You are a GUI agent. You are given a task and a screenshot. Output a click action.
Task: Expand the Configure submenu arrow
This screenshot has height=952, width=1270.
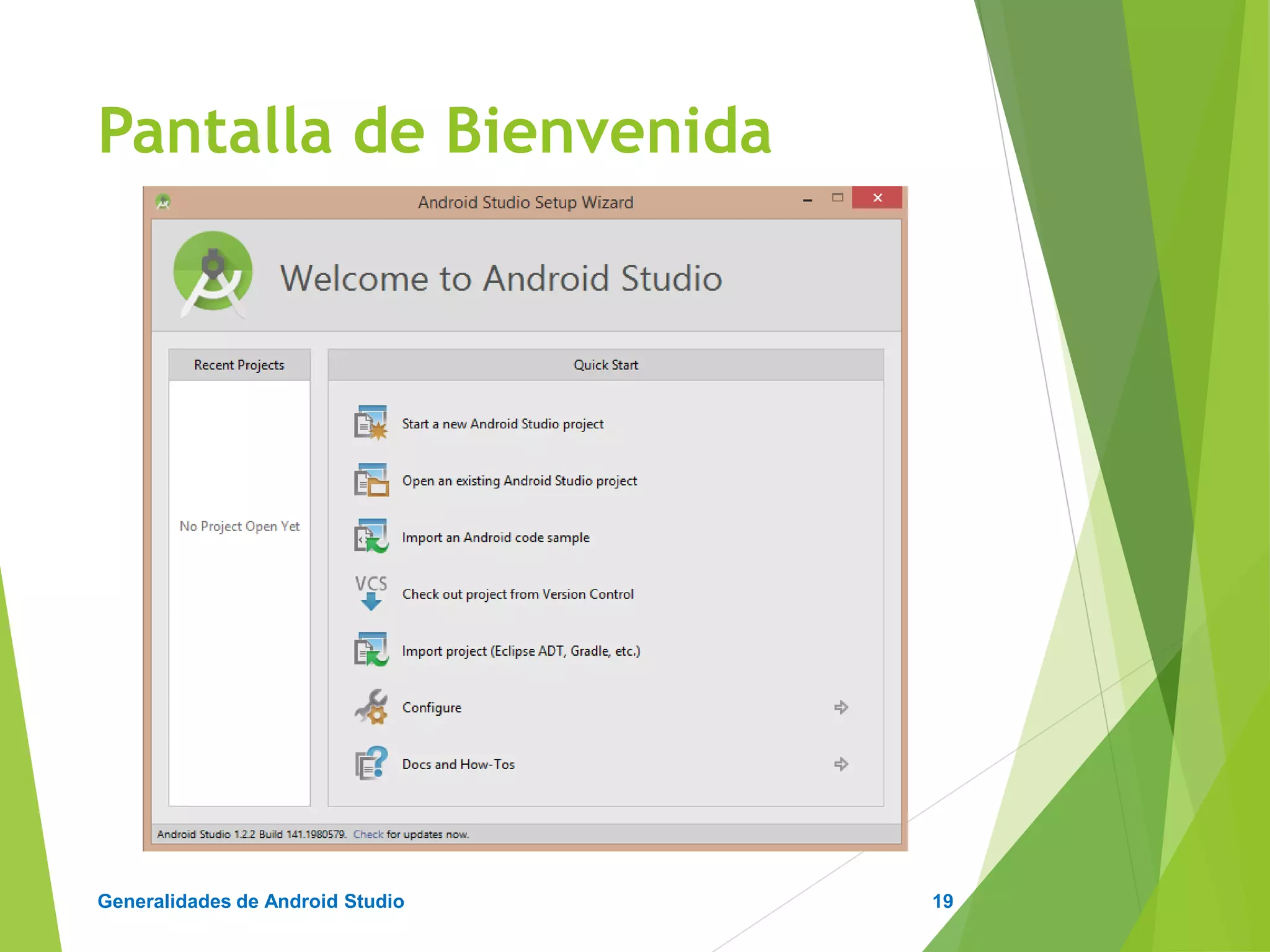point(841,707)
